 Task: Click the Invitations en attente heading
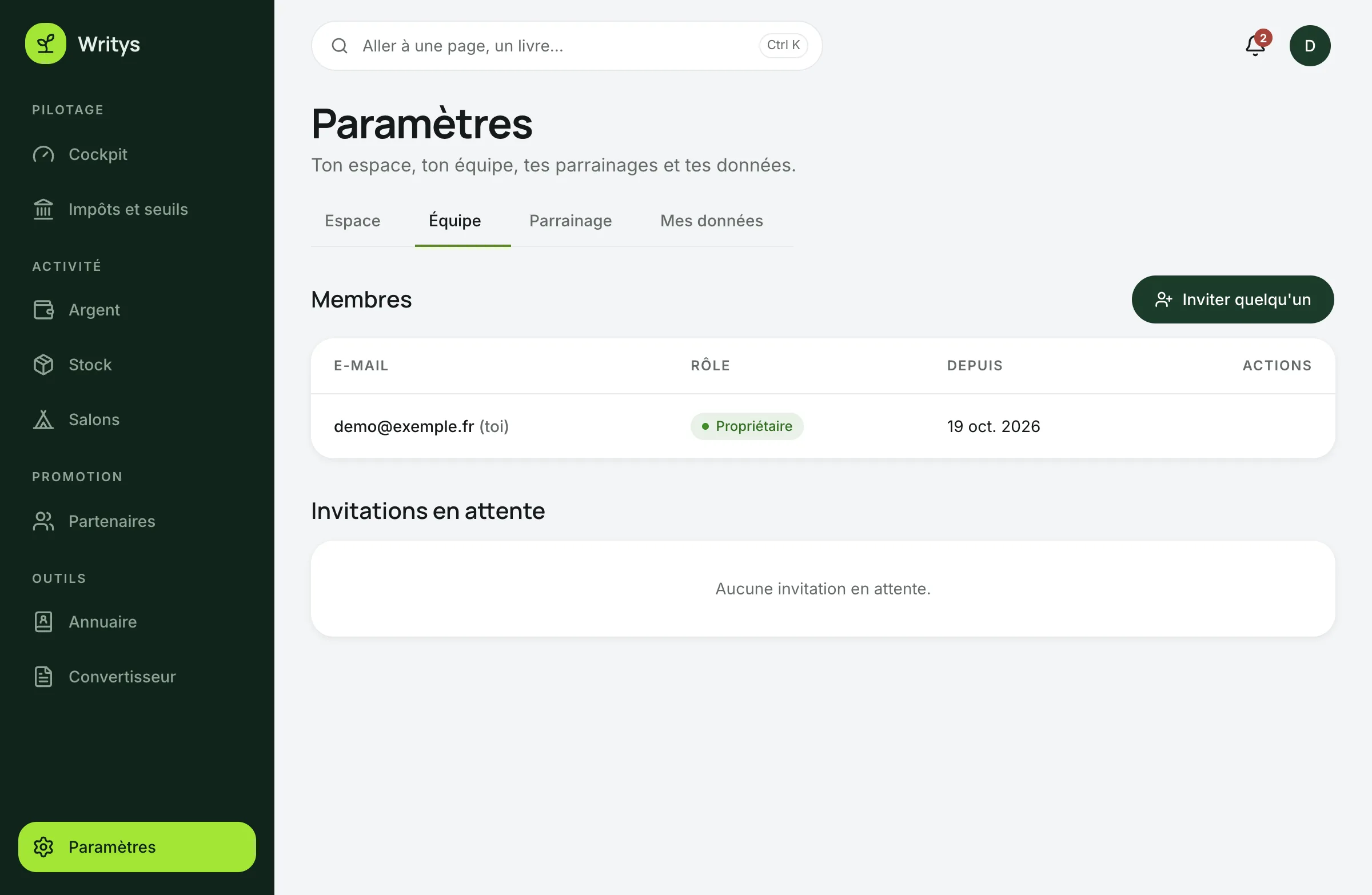tap(428, 511)
